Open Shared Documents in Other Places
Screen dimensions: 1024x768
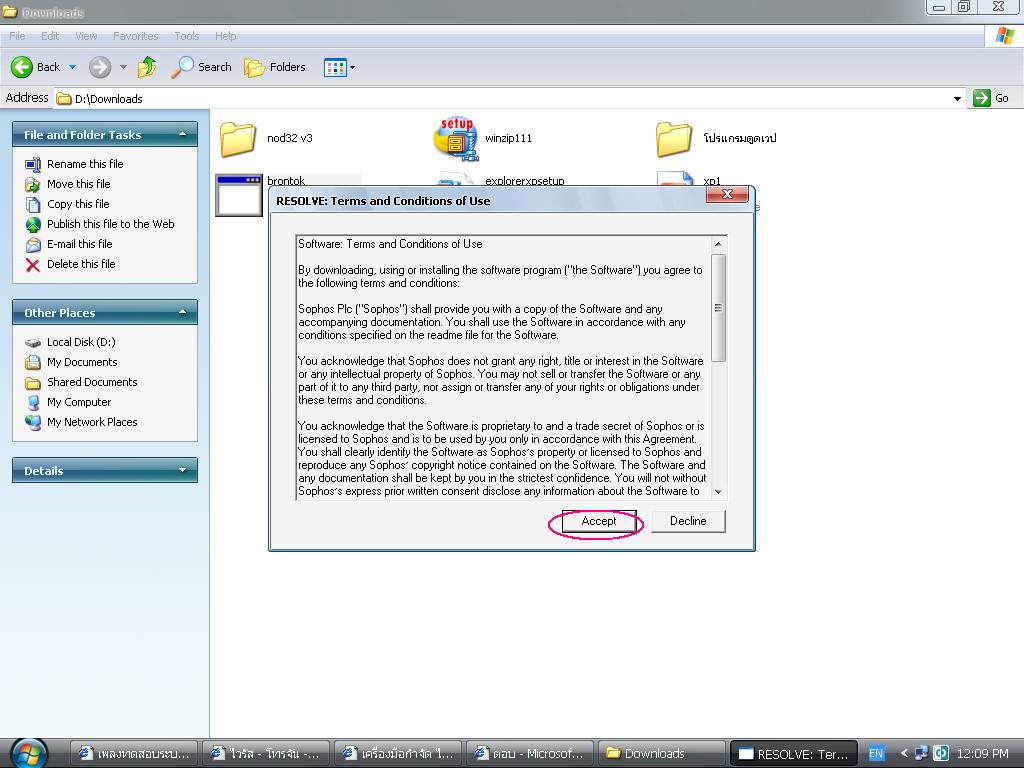(x=92, y=382)
